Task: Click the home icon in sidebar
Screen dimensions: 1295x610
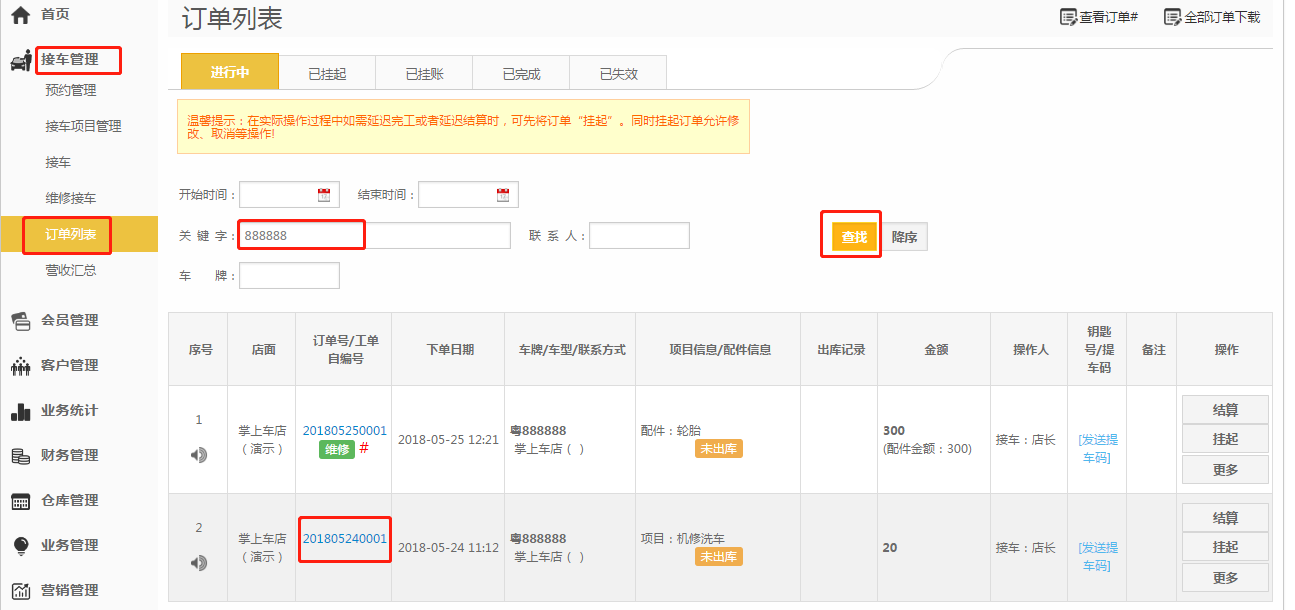Action: (20, 16)
